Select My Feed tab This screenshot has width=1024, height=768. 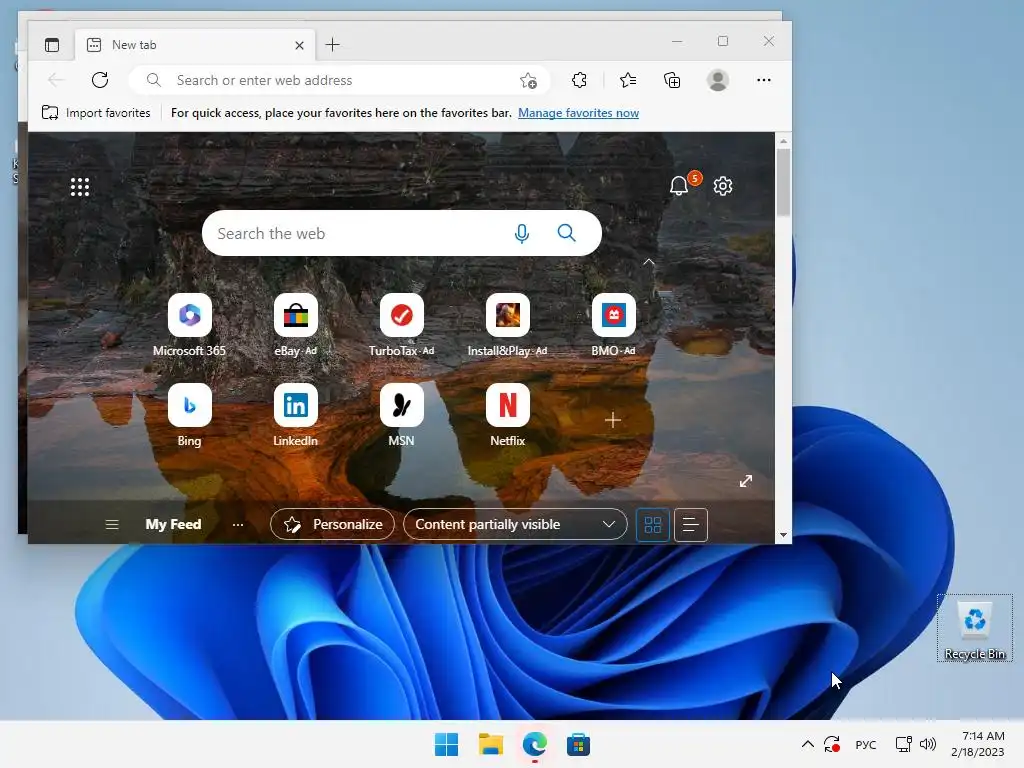173,524
